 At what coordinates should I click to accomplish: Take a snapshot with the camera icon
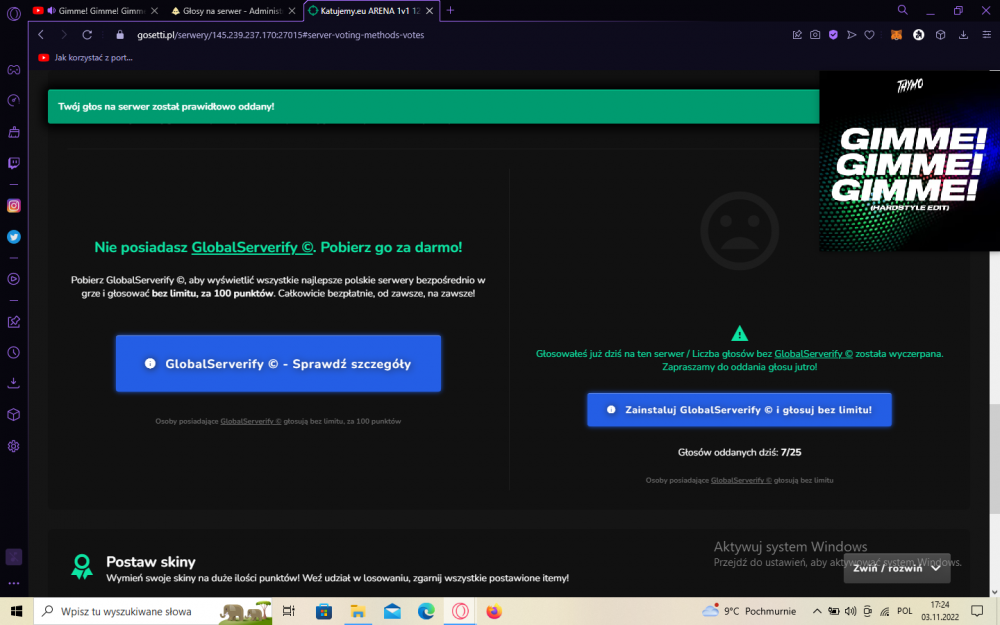coord(815,35)
